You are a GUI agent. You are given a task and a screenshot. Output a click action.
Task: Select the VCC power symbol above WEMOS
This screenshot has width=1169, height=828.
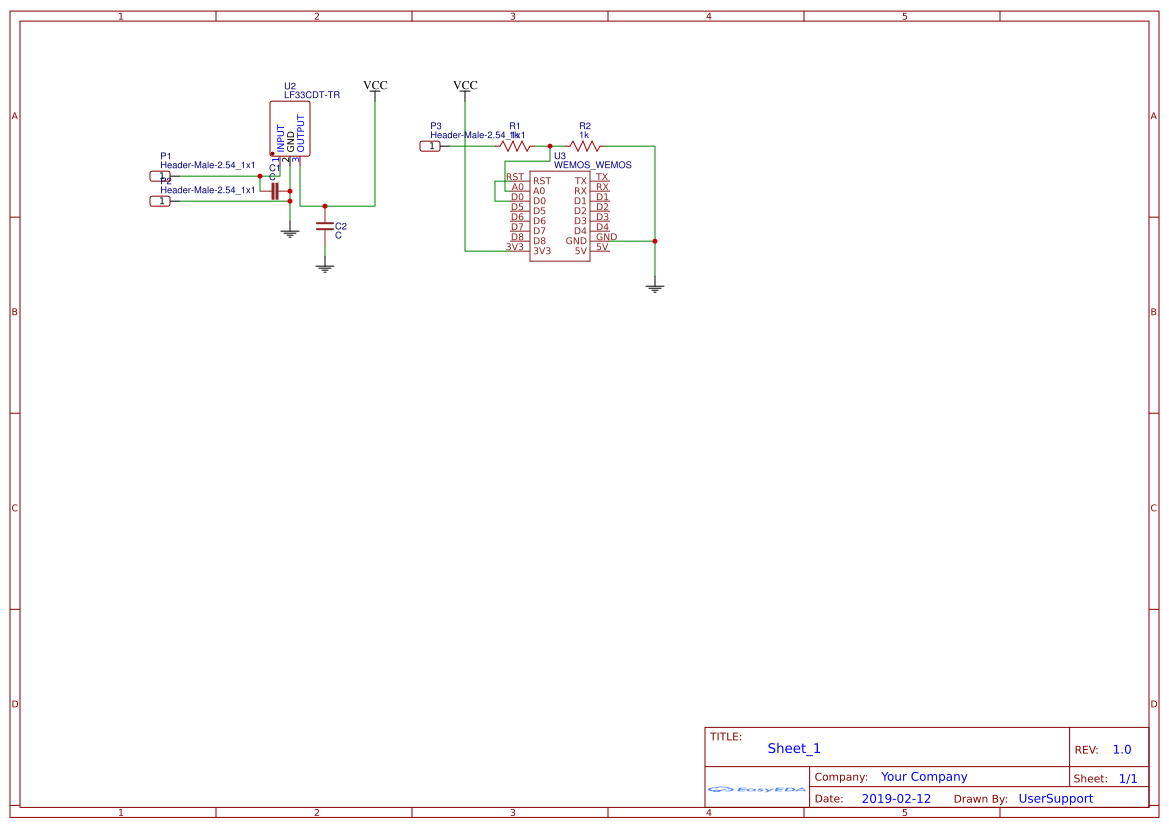[x=465, y=87]
